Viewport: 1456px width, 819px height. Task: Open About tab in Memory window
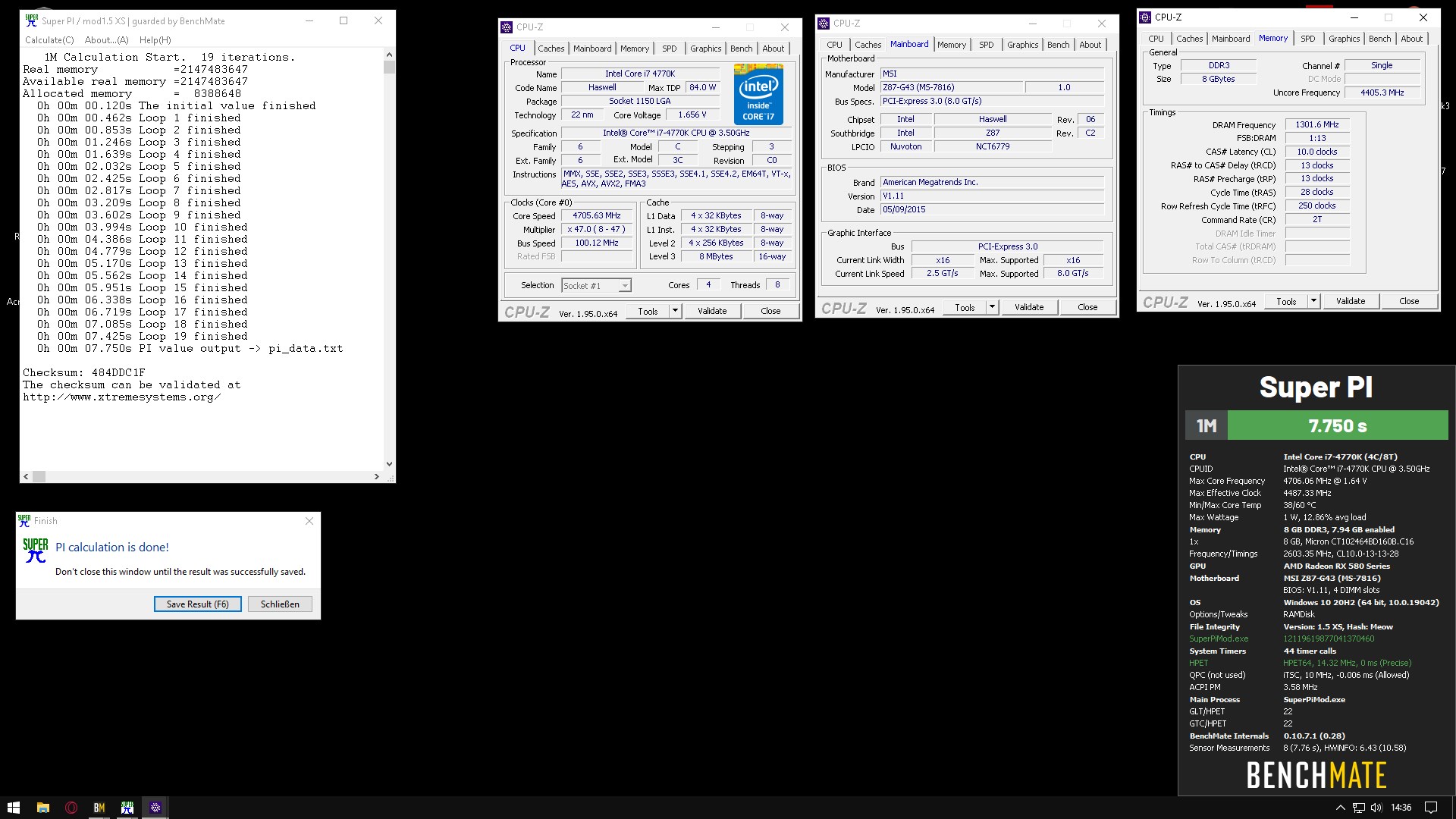tap(1411, 39)
